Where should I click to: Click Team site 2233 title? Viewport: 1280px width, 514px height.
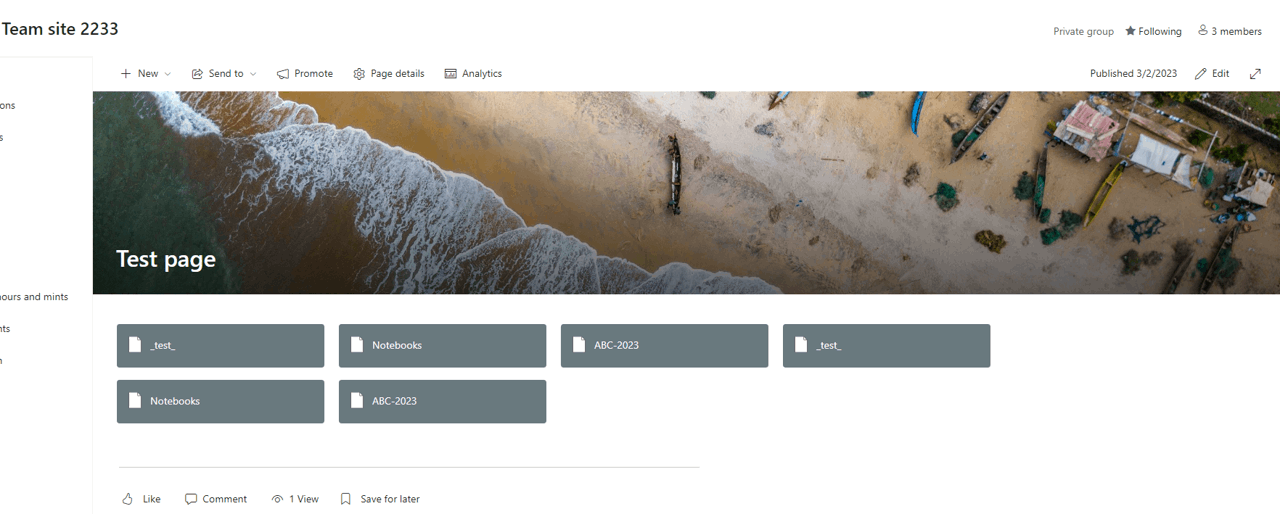tap(60, 29)
